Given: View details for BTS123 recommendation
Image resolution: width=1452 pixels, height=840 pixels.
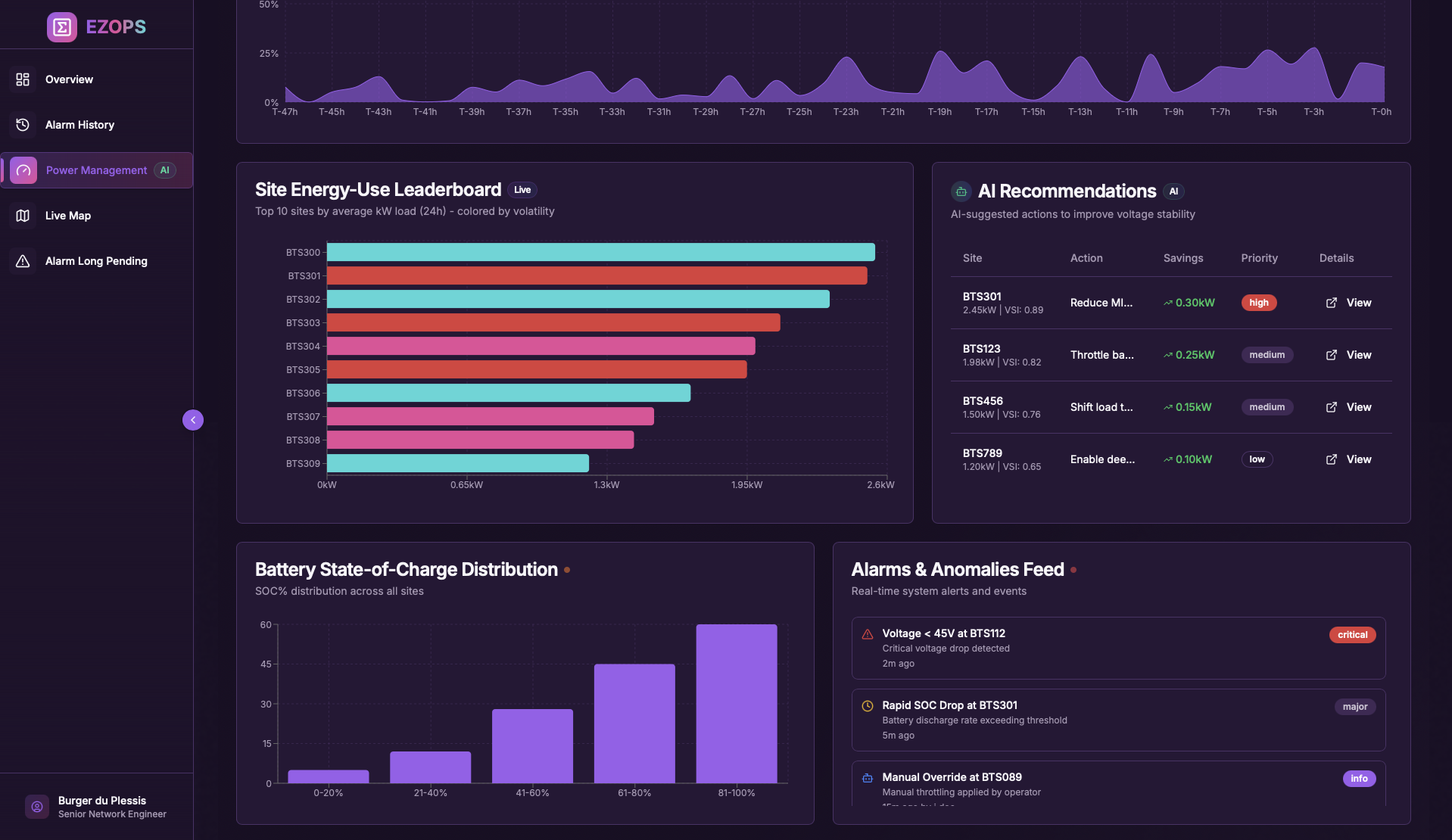Looking at the screenshot, I should 1358,355.
